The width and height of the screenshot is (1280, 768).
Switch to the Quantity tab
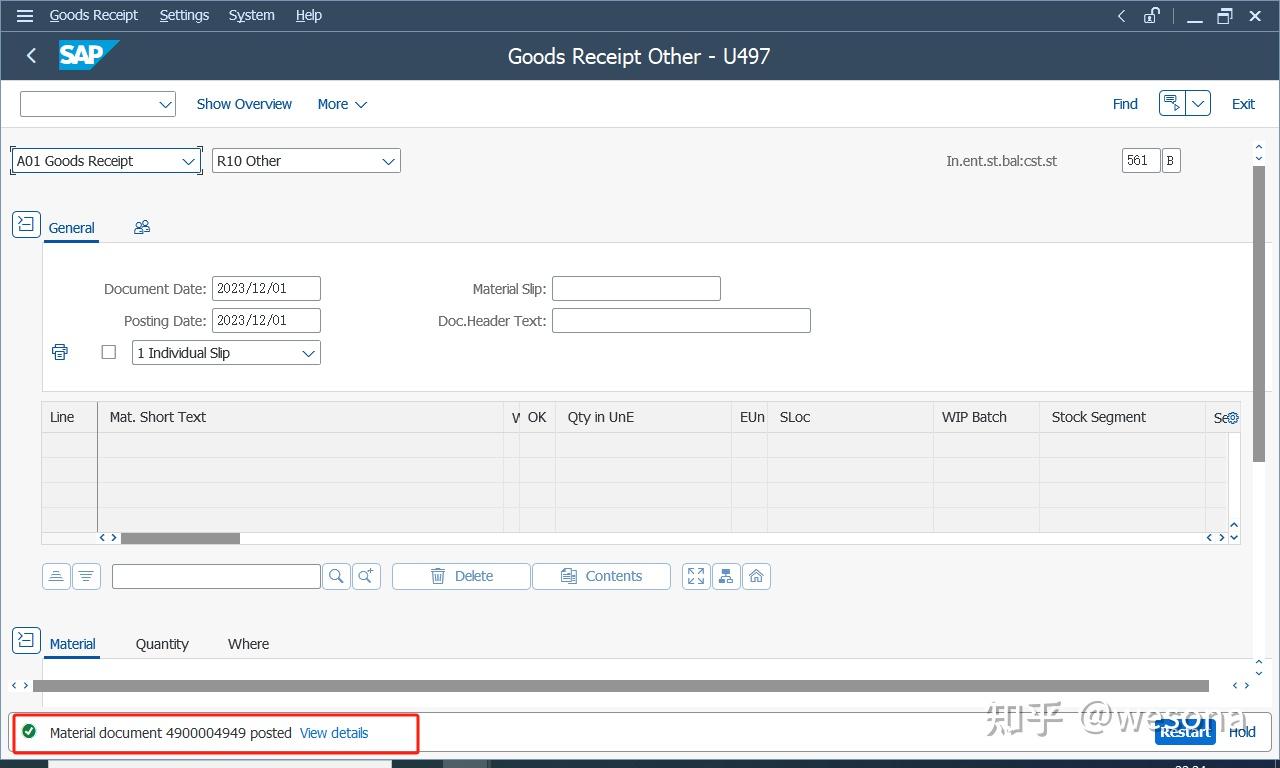[162, 644]
